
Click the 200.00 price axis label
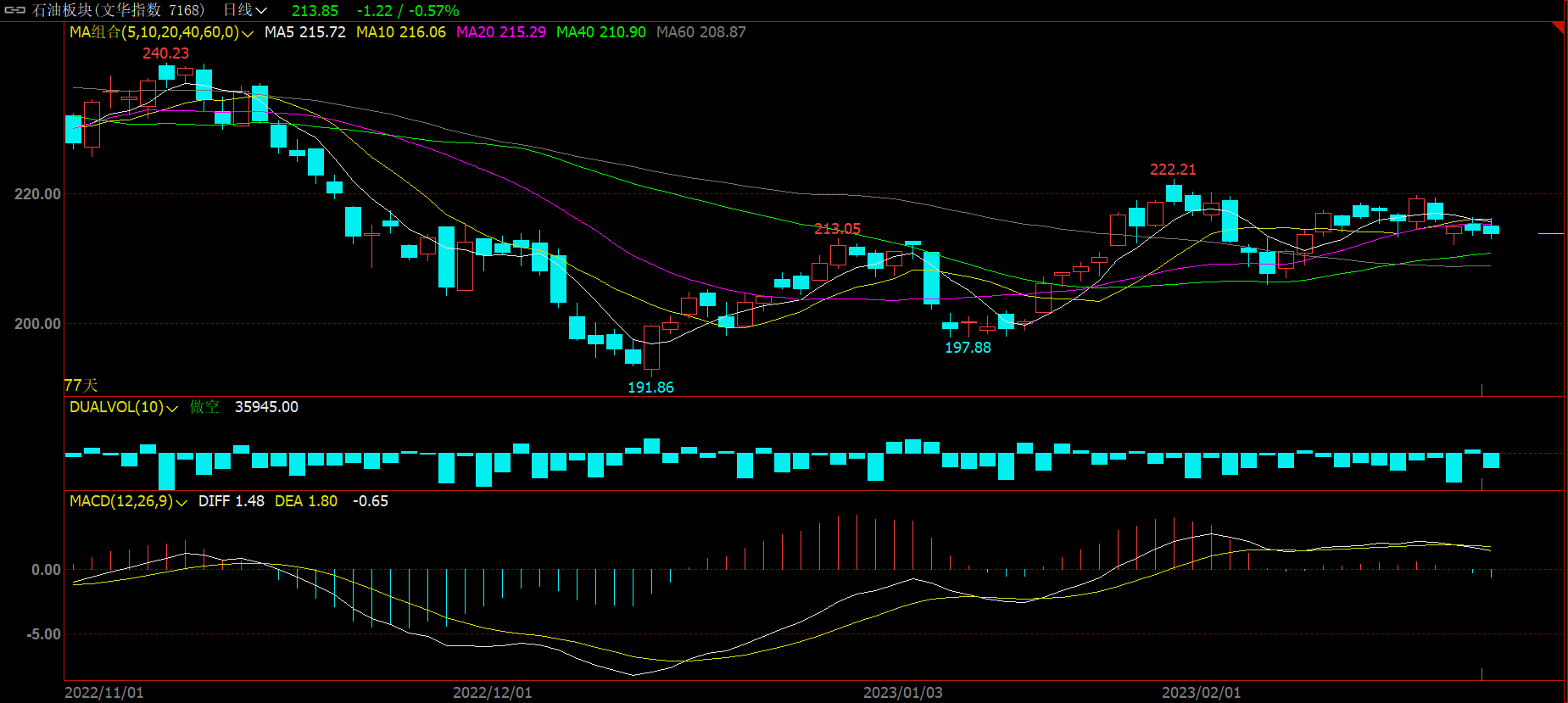click(x=37, y=324)
